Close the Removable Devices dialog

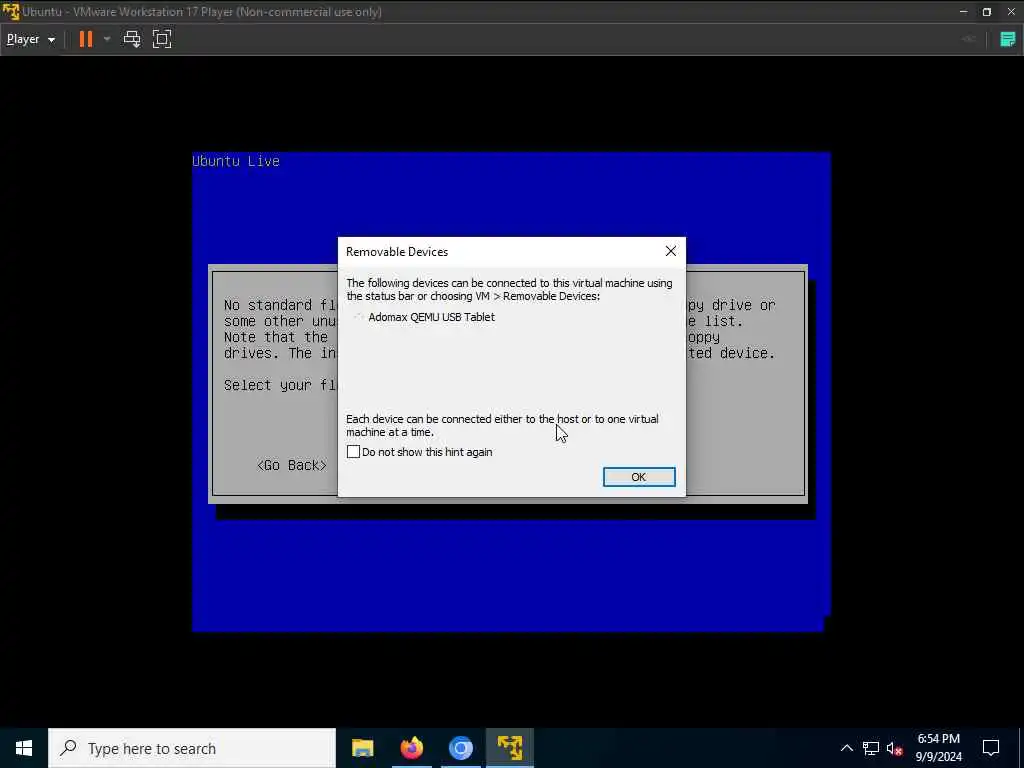671,251
